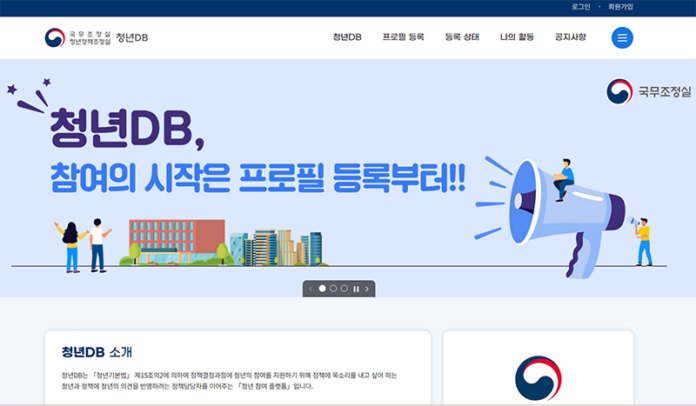This screenshot has width=696, height=406.
Task: Select the third banner slide indicator
Action: pos(344,289)
